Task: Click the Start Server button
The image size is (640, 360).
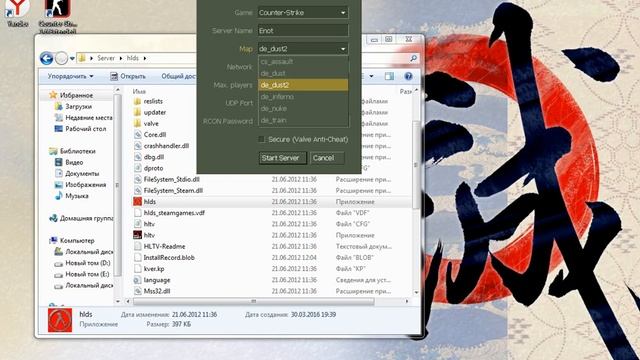Action: point(282,158)
